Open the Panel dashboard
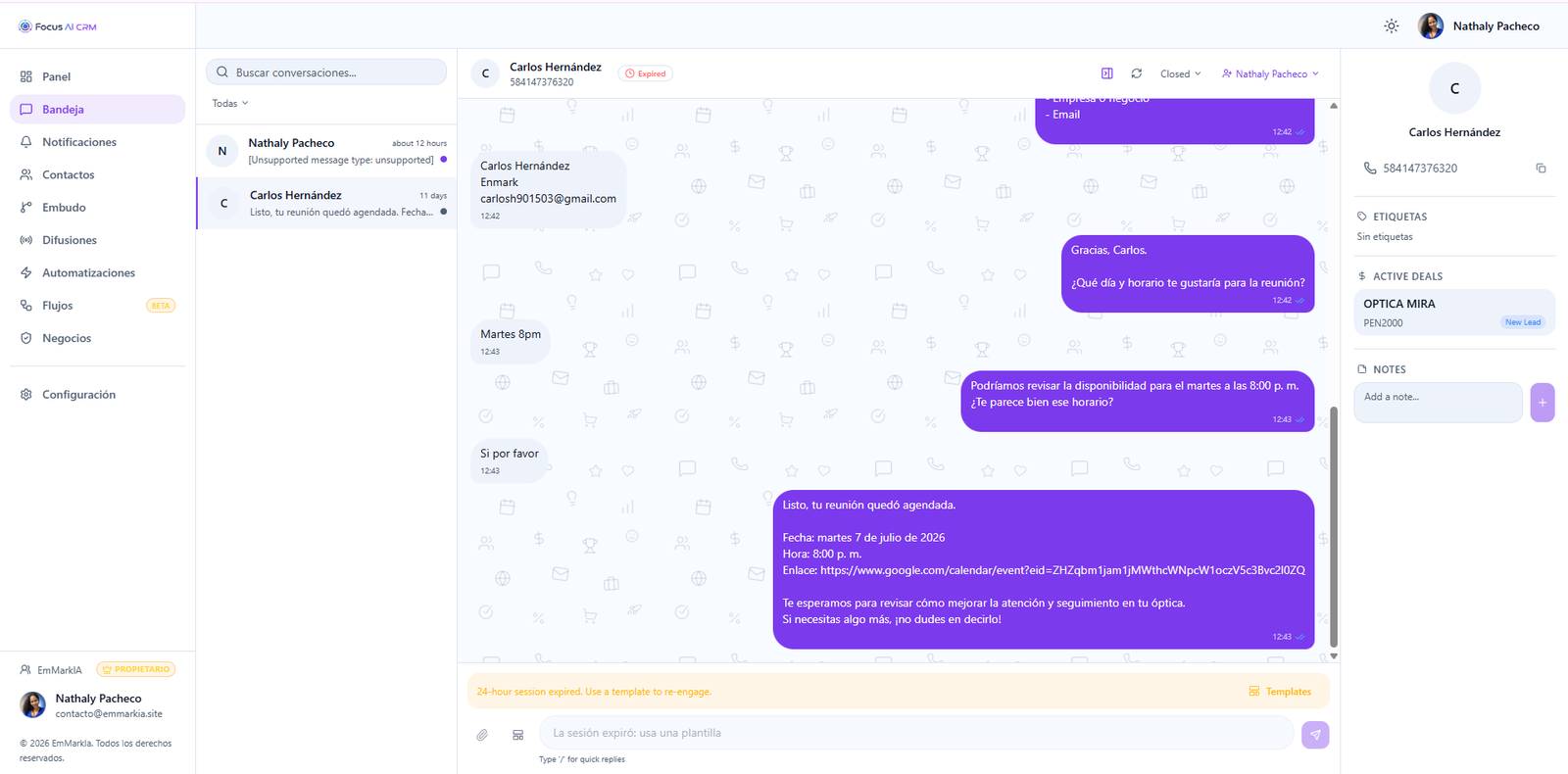The image size is (1568, 774). pyautogui.click(x=97, y=76)
